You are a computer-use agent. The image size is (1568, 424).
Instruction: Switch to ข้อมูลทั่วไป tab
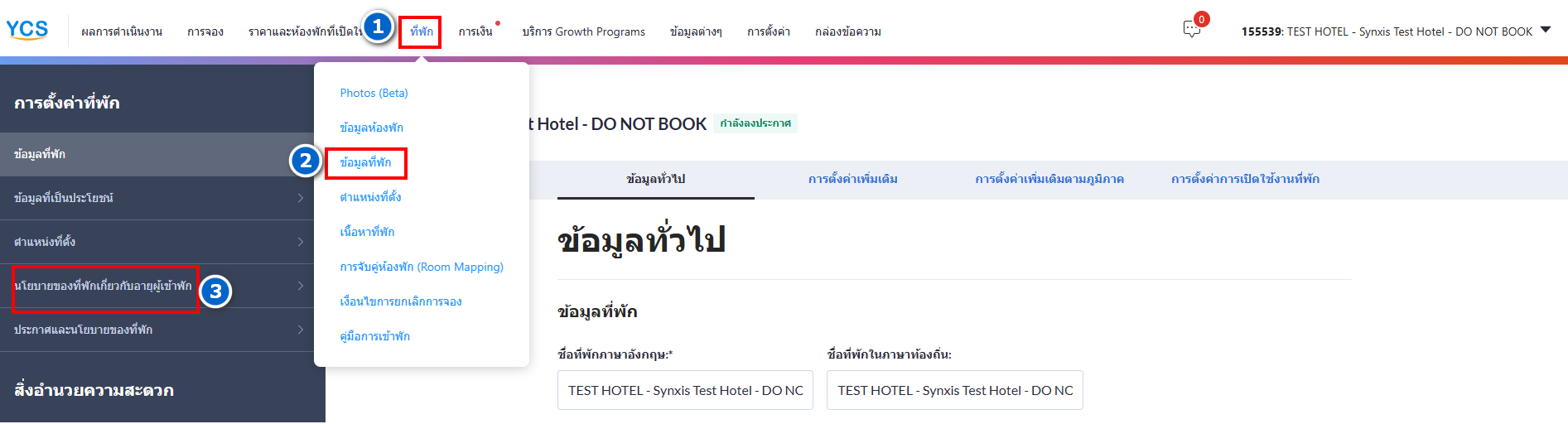coord(656,179)
